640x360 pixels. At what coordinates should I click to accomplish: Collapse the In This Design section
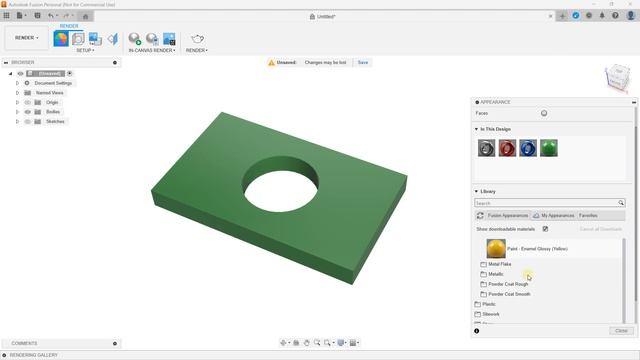476,129
